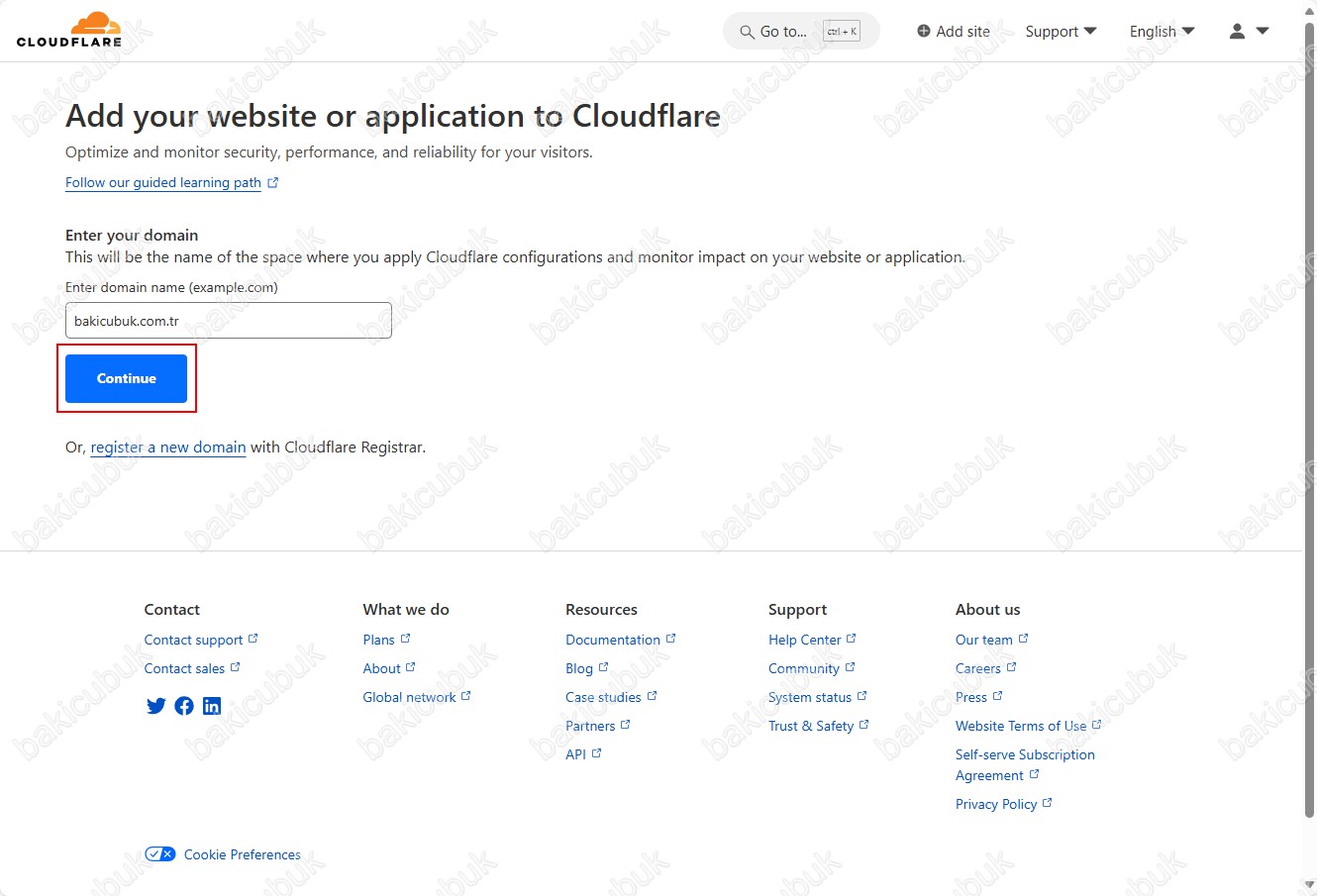The image size is (1317, 896).
Task: Open the English language dropdown
Action: pos(1162,31)
